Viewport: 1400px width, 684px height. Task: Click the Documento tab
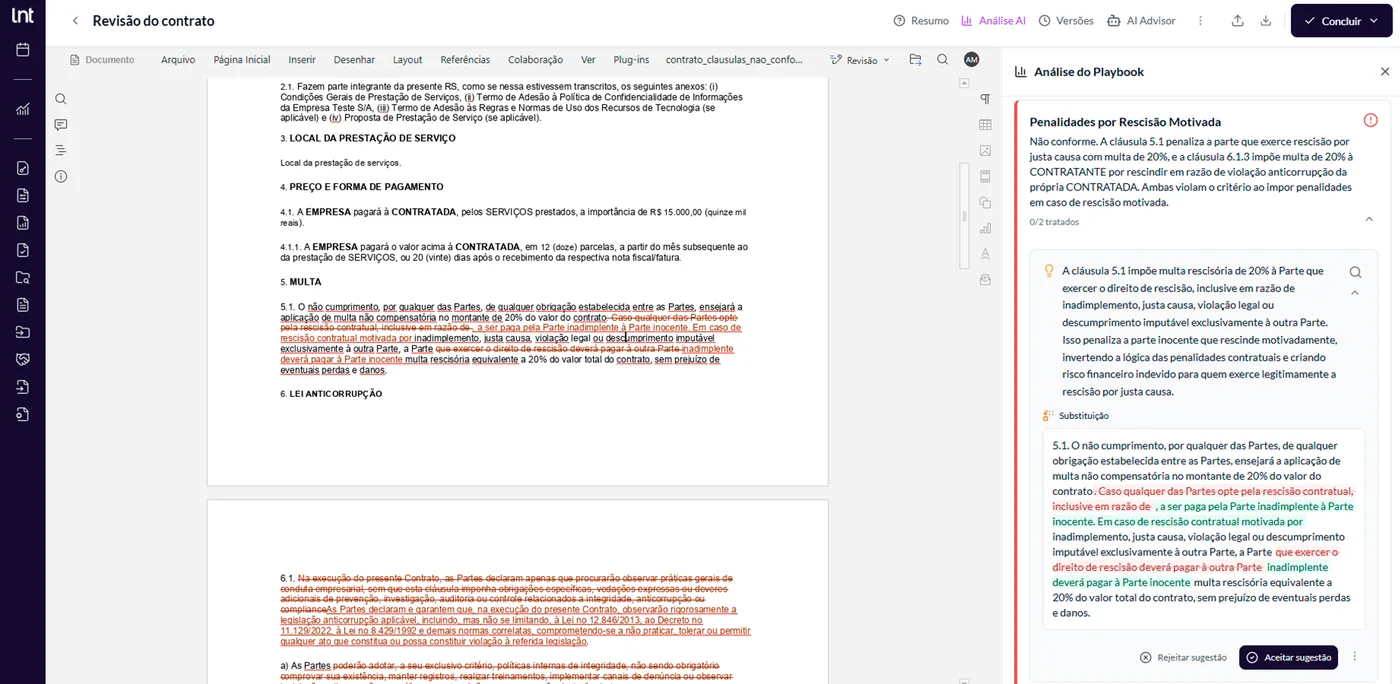(x=102, y=60)
